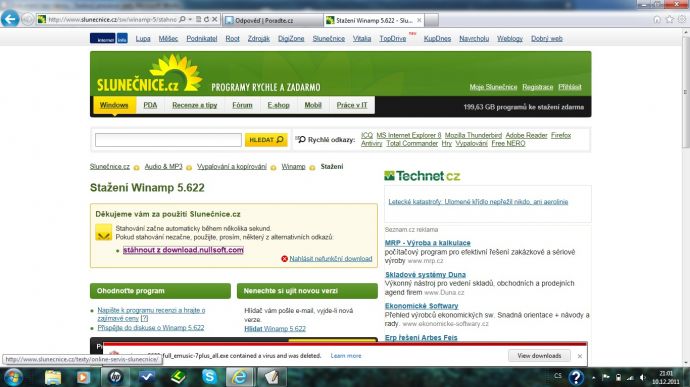The image size is (690, 387).
Task: Open Práce v IT section
Action: [352, 105]
